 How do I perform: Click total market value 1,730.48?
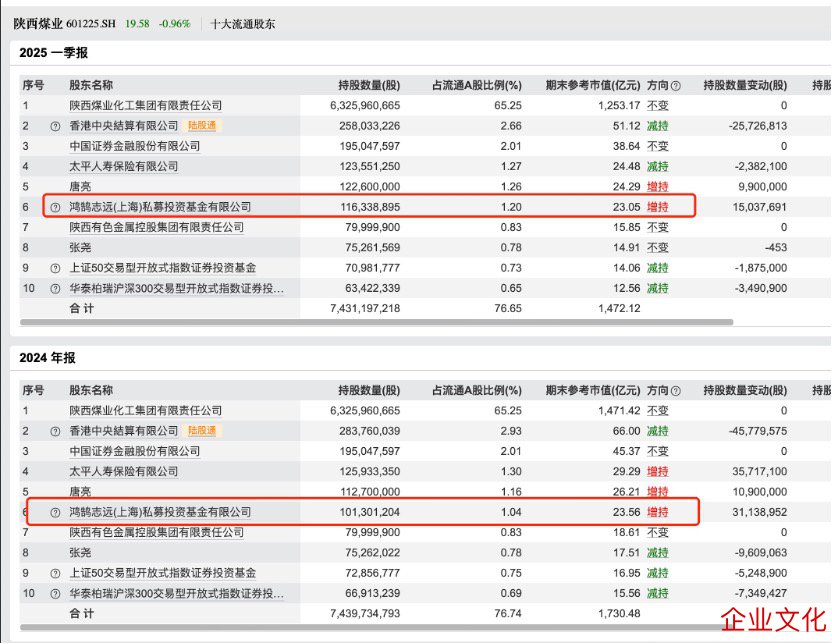(x=619, y=614)
